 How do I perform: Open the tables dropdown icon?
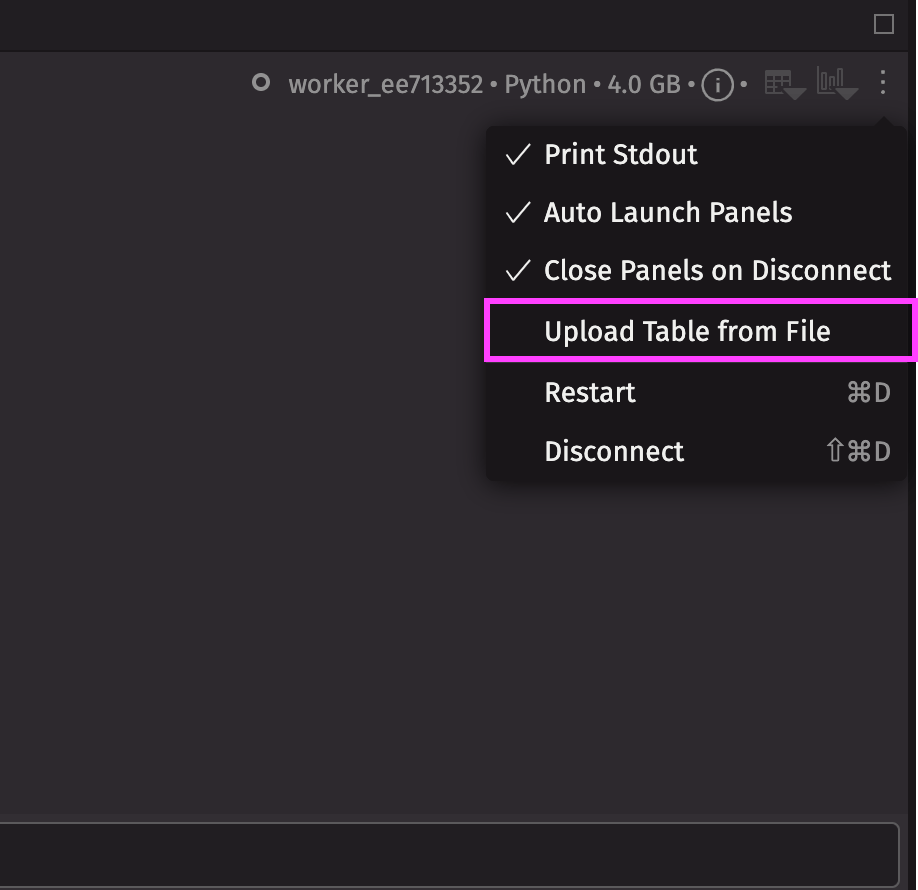[x=784, y=84]
